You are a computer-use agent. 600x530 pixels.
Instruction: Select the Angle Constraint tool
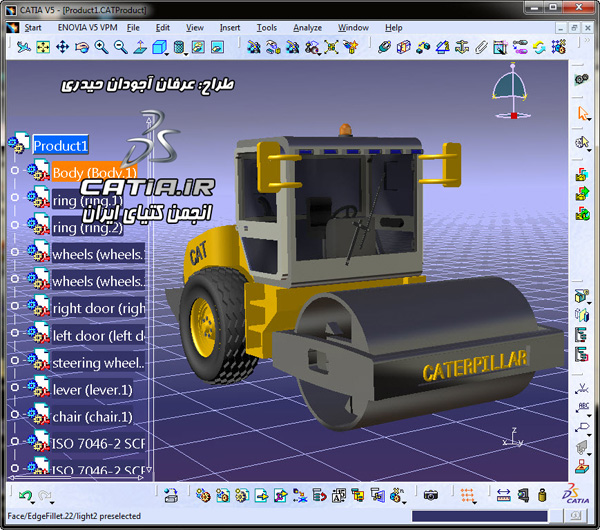click(443, 47)
